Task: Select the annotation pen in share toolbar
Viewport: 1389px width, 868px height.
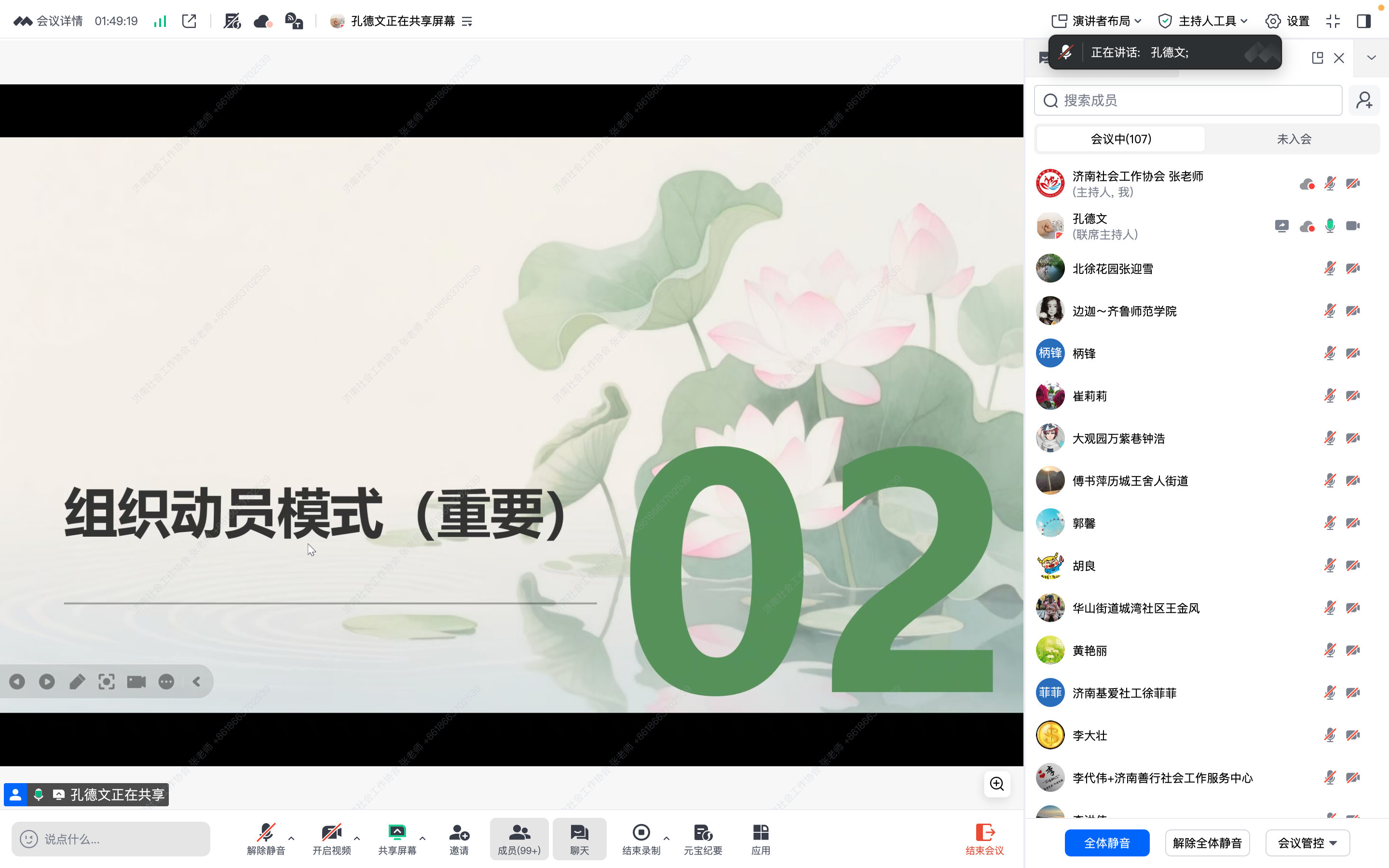Action: [77, 681]
